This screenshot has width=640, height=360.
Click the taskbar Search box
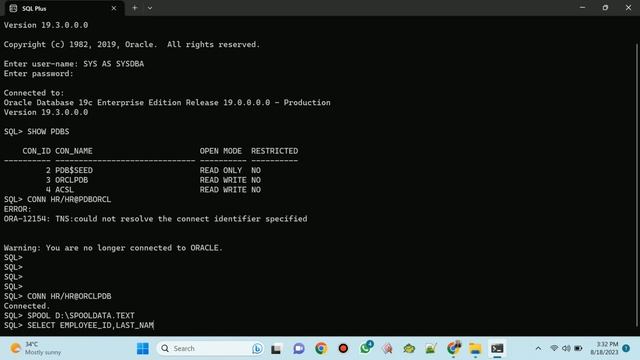[210, 349]
